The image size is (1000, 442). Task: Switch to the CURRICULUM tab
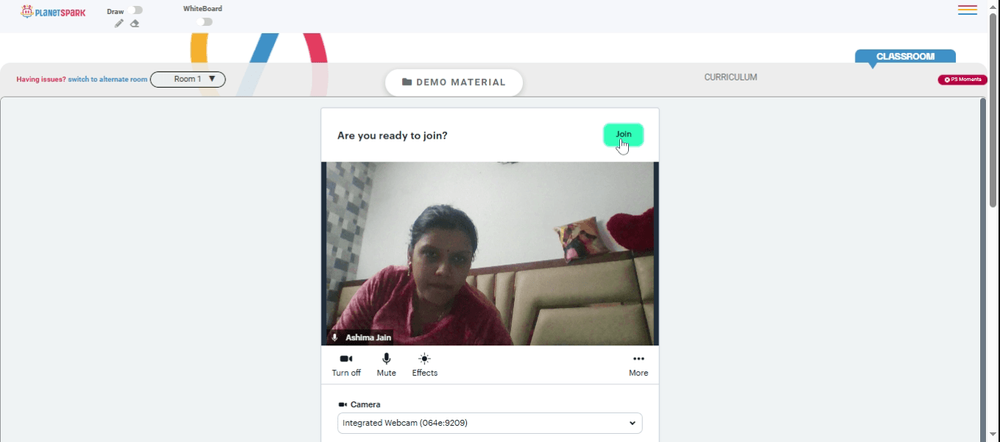click(730, 77)
